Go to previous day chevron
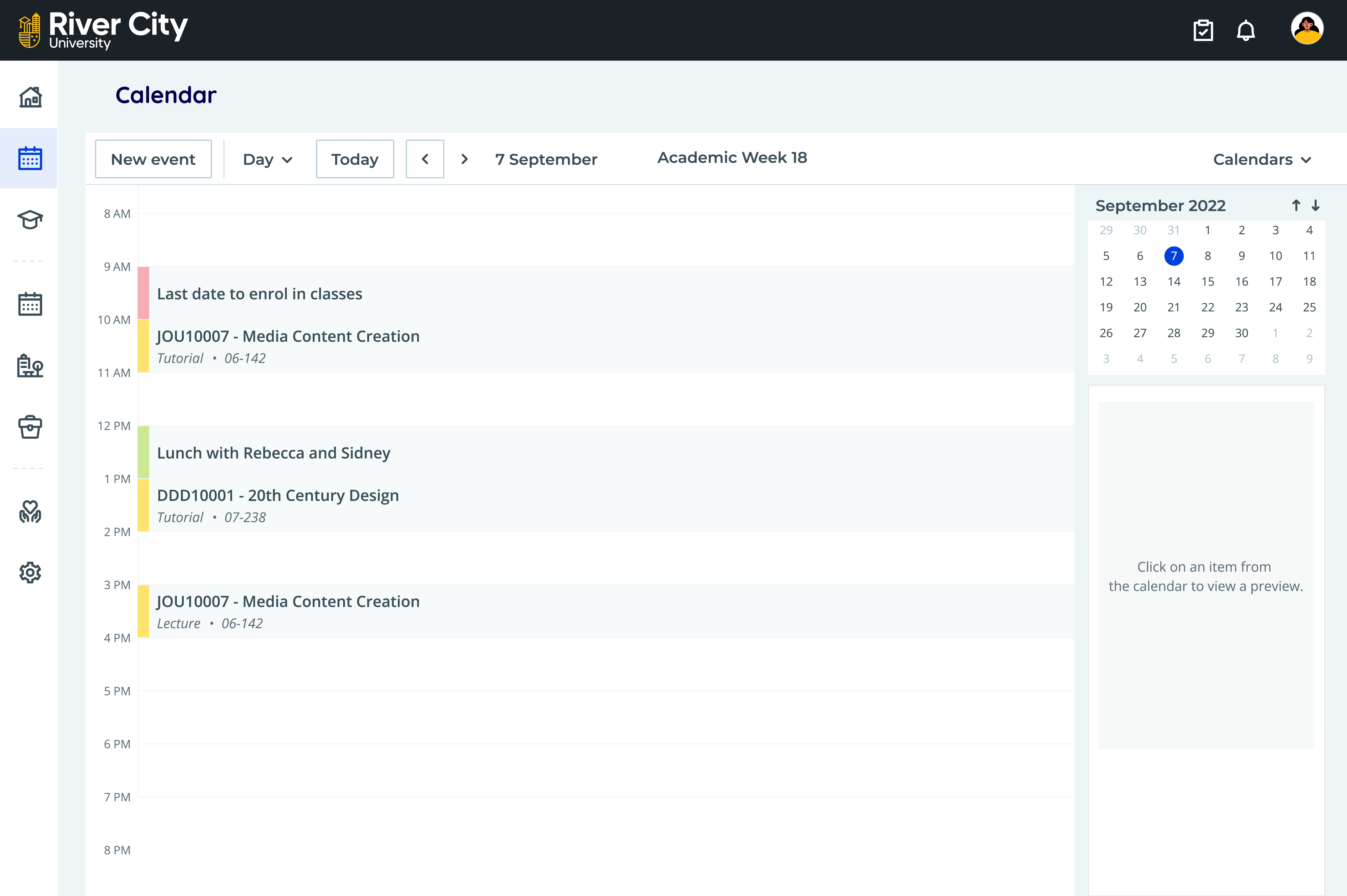Viewport: 1347px width, 896px height. point(425,159)
